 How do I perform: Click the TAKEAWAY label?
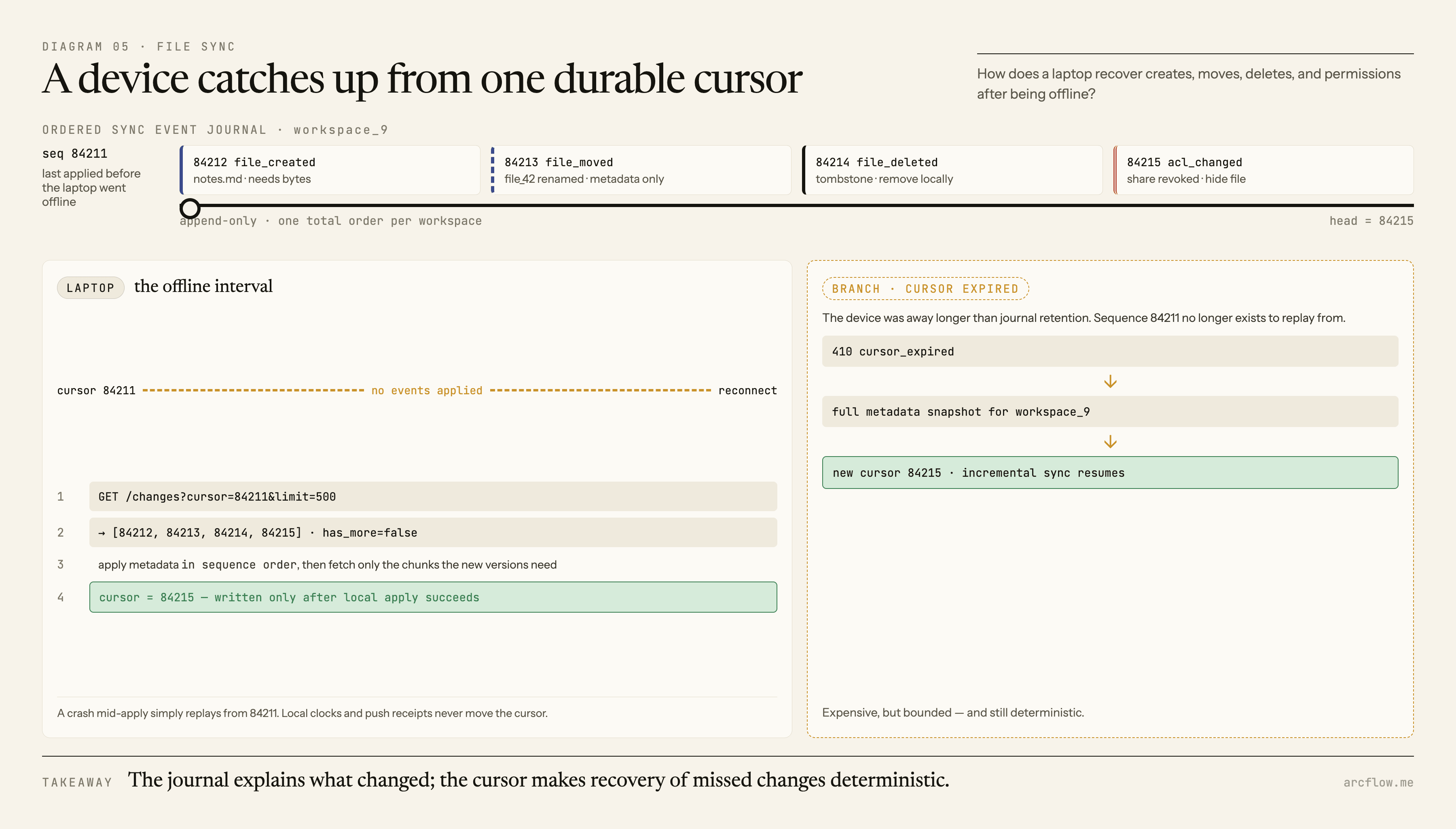[77, 783]
